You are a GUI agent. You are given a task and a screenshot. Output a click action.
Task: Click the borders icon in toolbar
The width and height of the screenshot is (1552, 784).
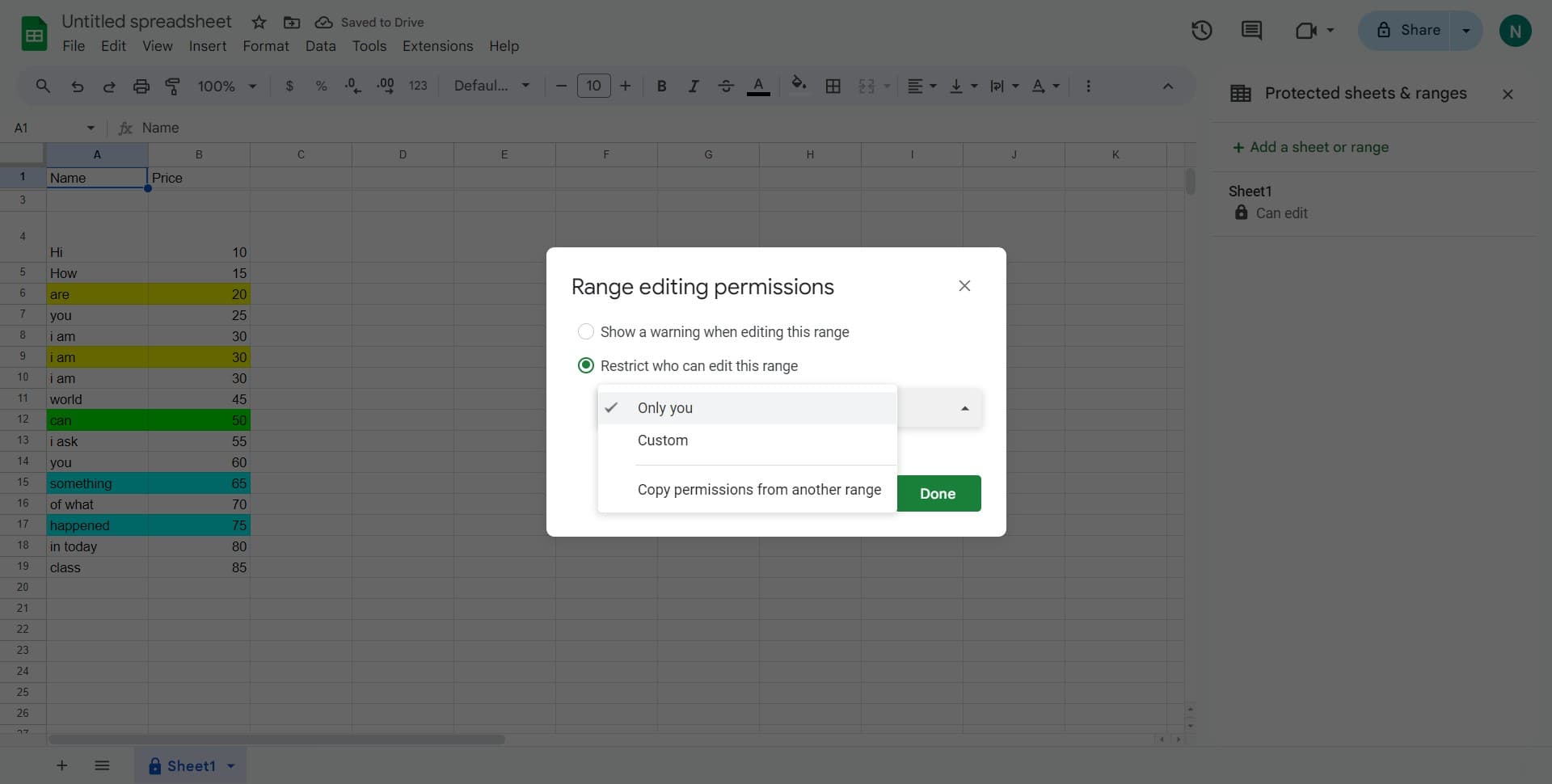[833, 86]
